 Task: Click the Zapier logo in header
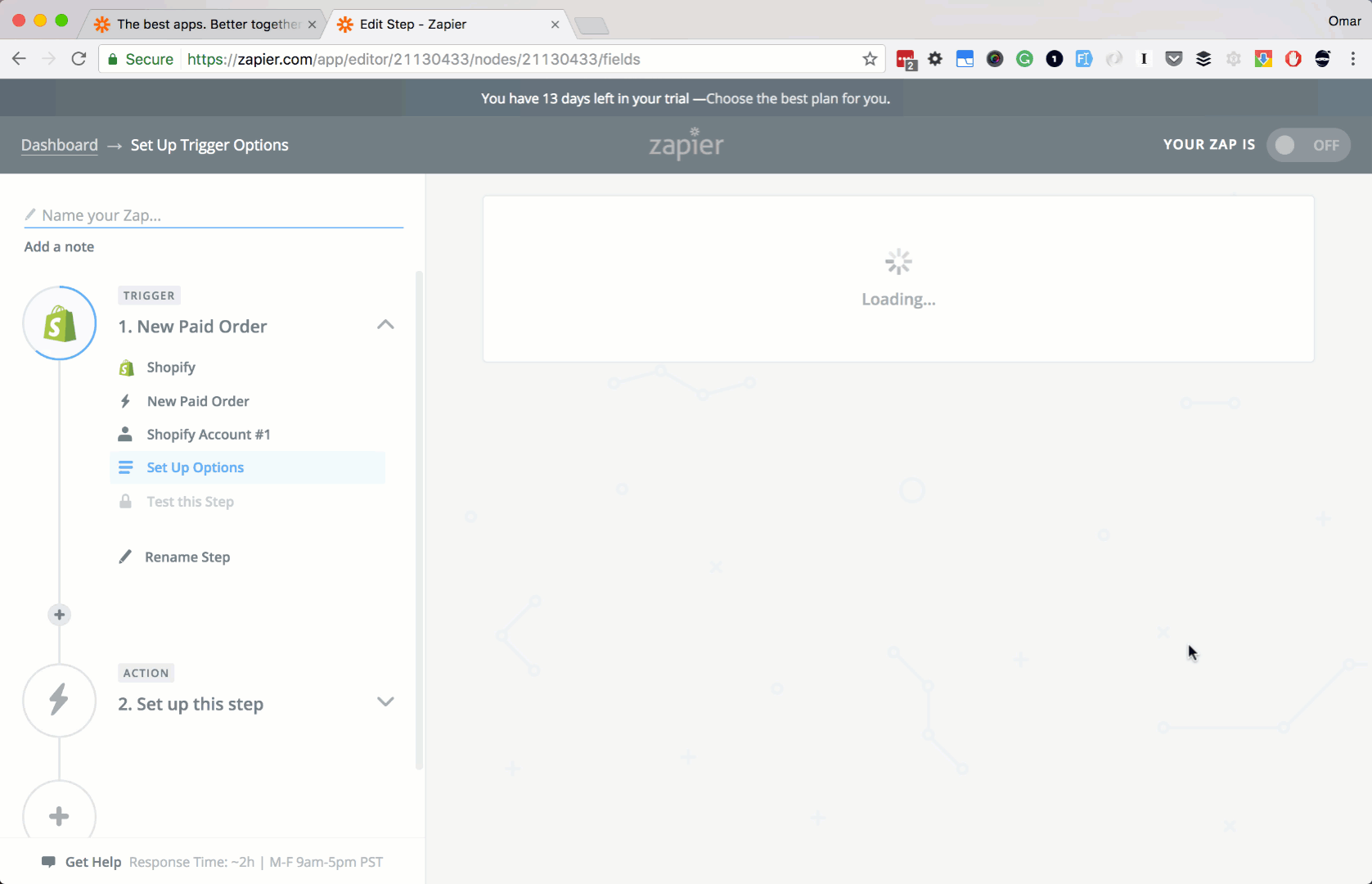(x=686, y=144)
